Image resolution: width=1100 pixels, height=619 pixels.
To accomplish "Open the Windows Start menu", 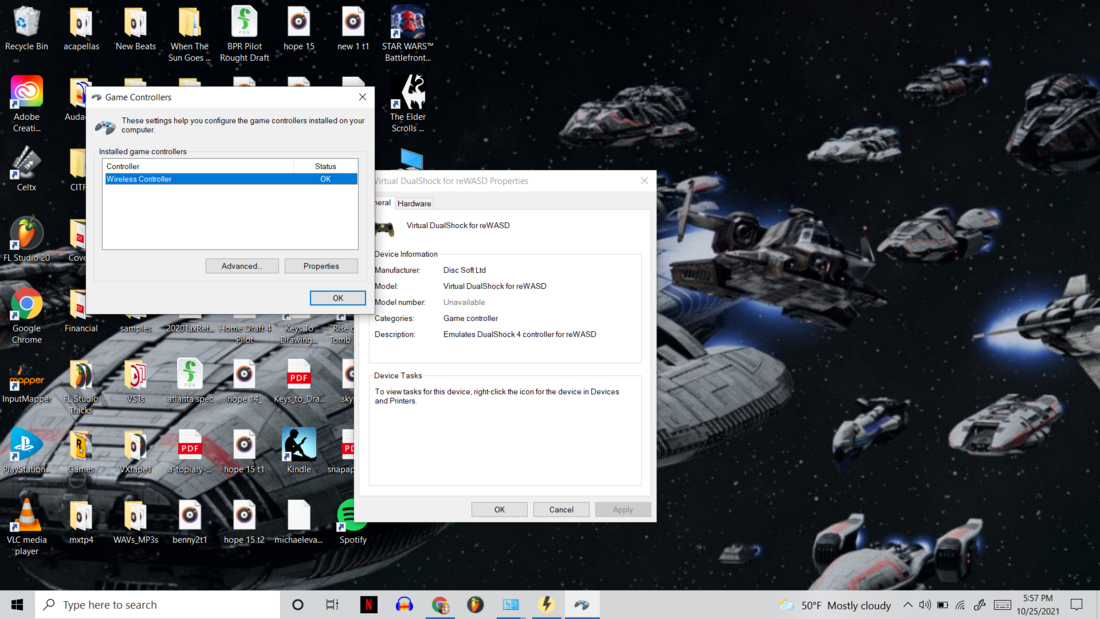I will pyautogui.click(x=18, y=604).
